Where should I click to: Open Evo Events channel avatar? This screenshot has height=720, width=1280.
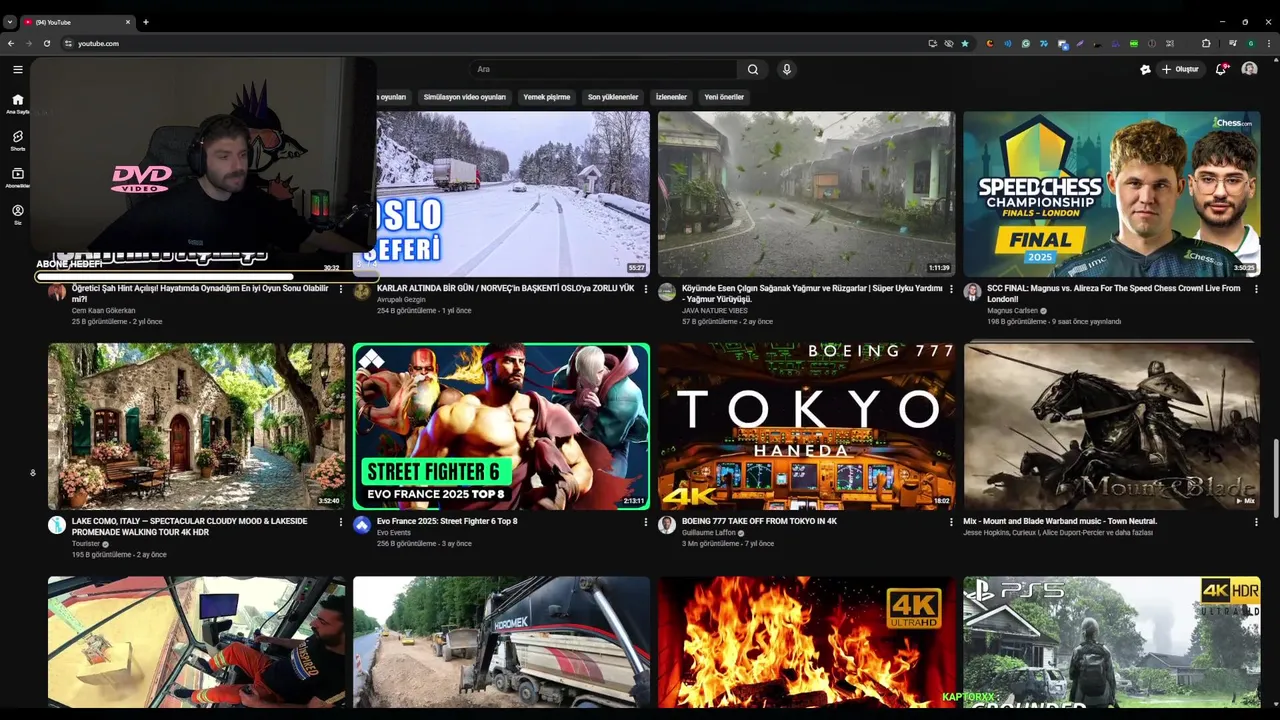362,525
